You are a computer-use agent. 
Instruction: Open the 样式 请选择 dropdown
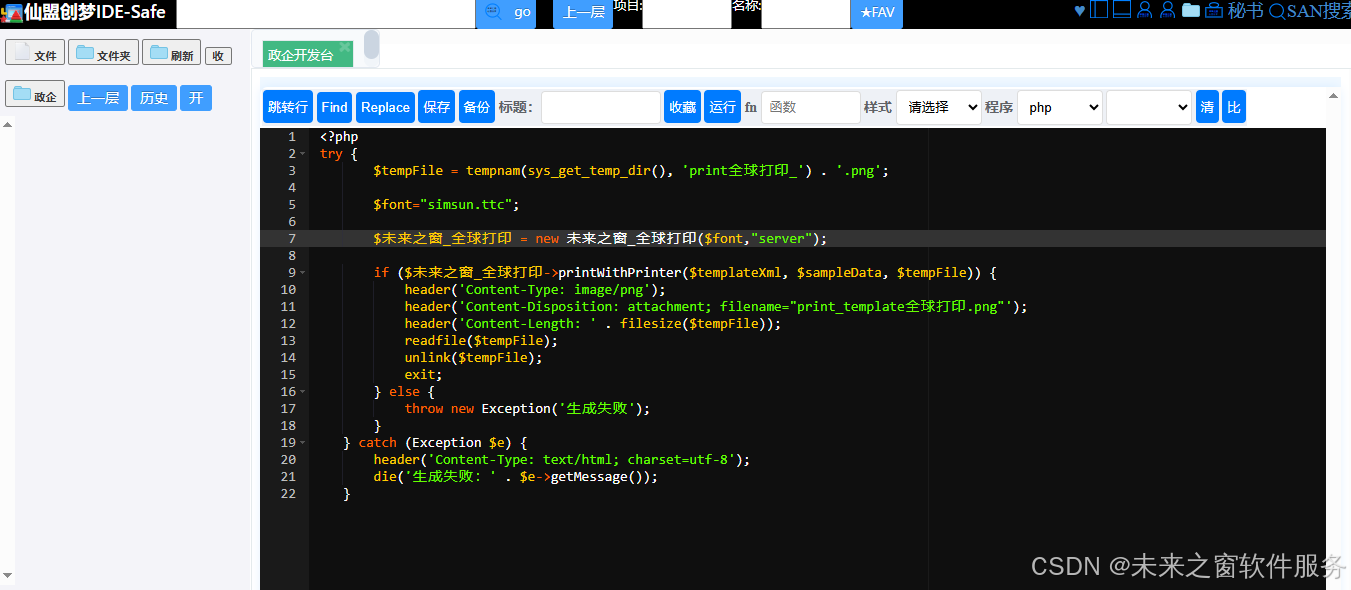938,107
